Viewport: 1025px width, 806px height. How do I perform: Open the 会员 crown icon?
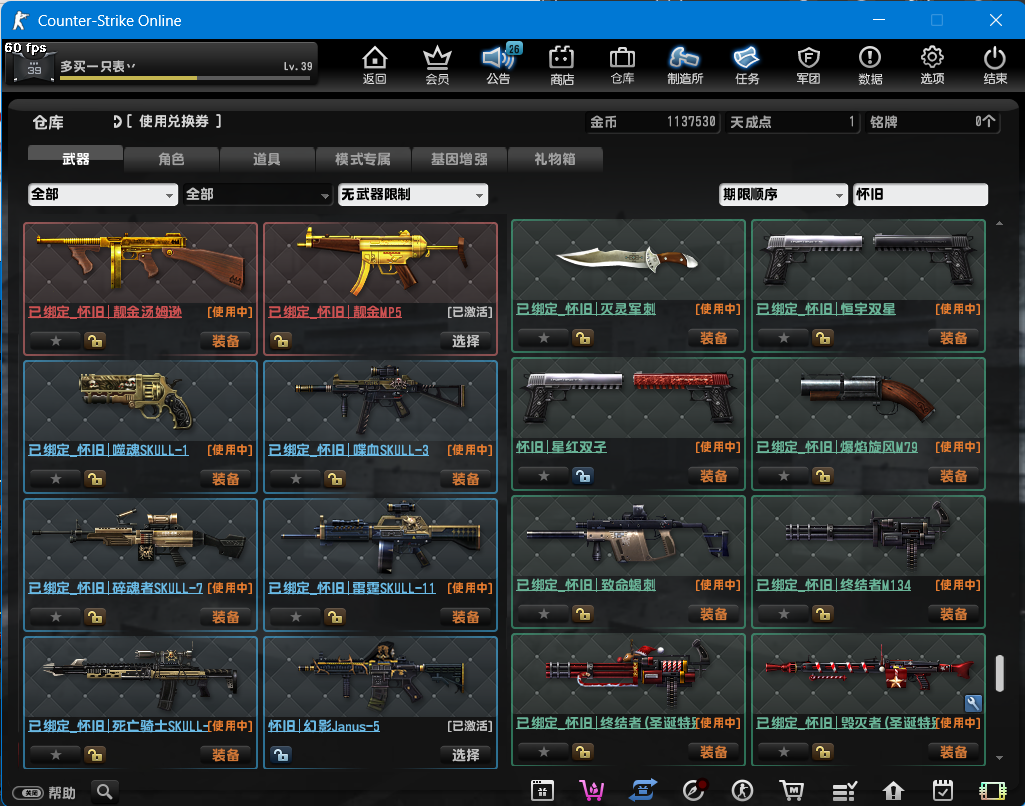[437, 65]
